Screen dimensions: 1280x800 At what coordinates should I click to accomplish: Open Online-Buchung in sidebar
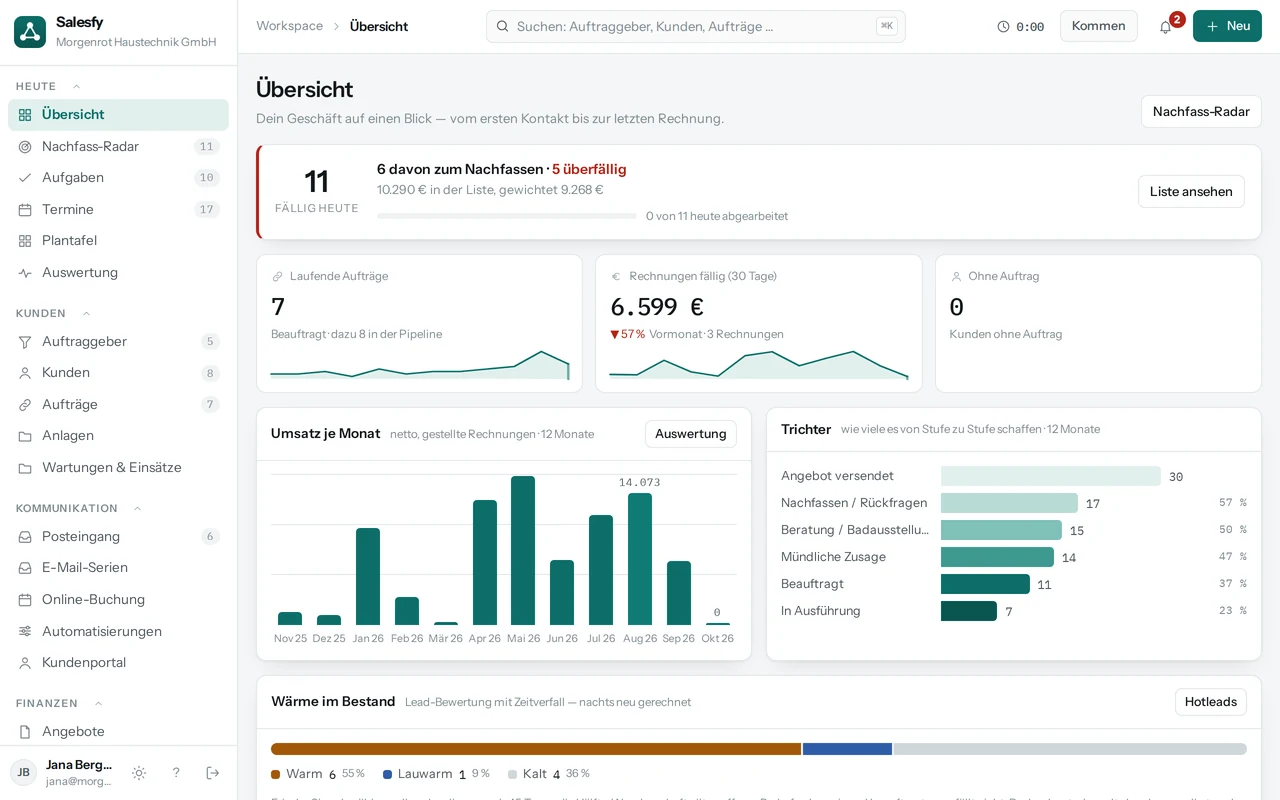pos(118,600)
